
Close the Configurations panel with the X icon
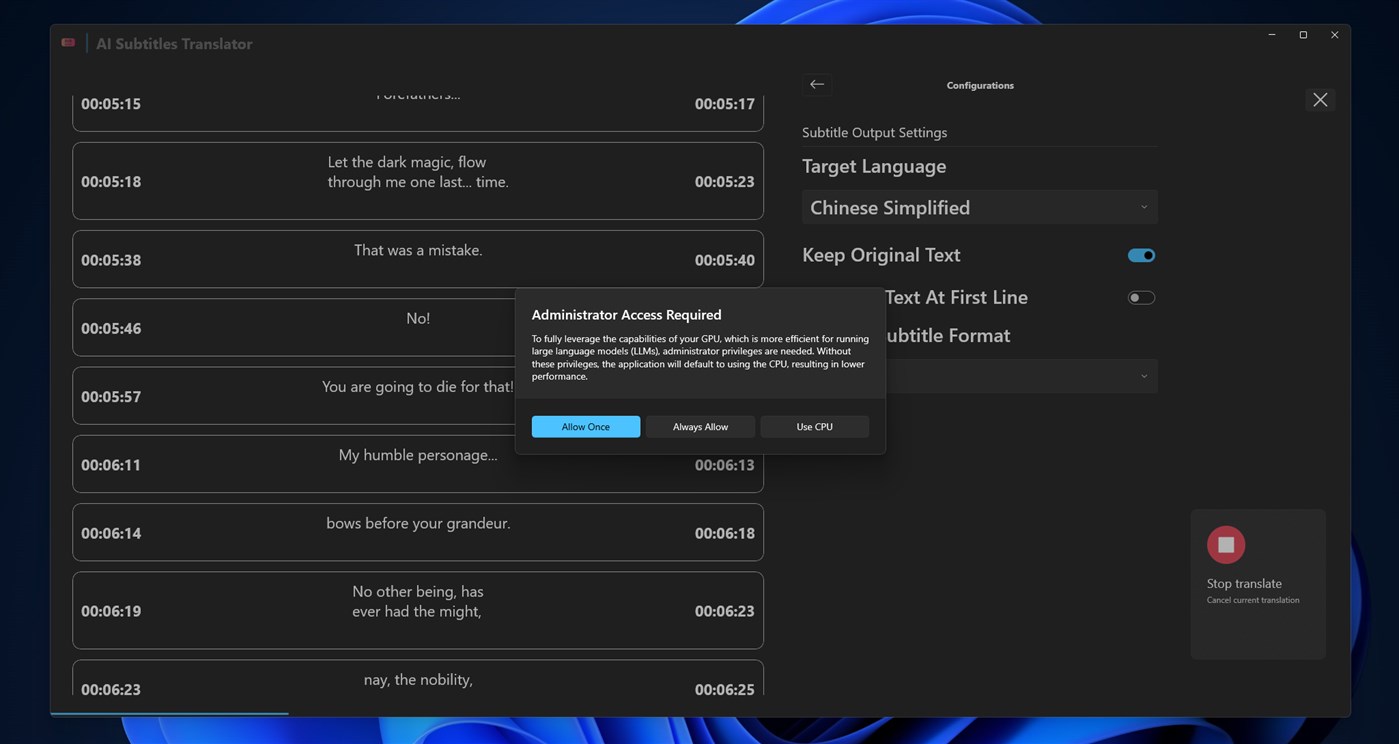pos(1319,99)
